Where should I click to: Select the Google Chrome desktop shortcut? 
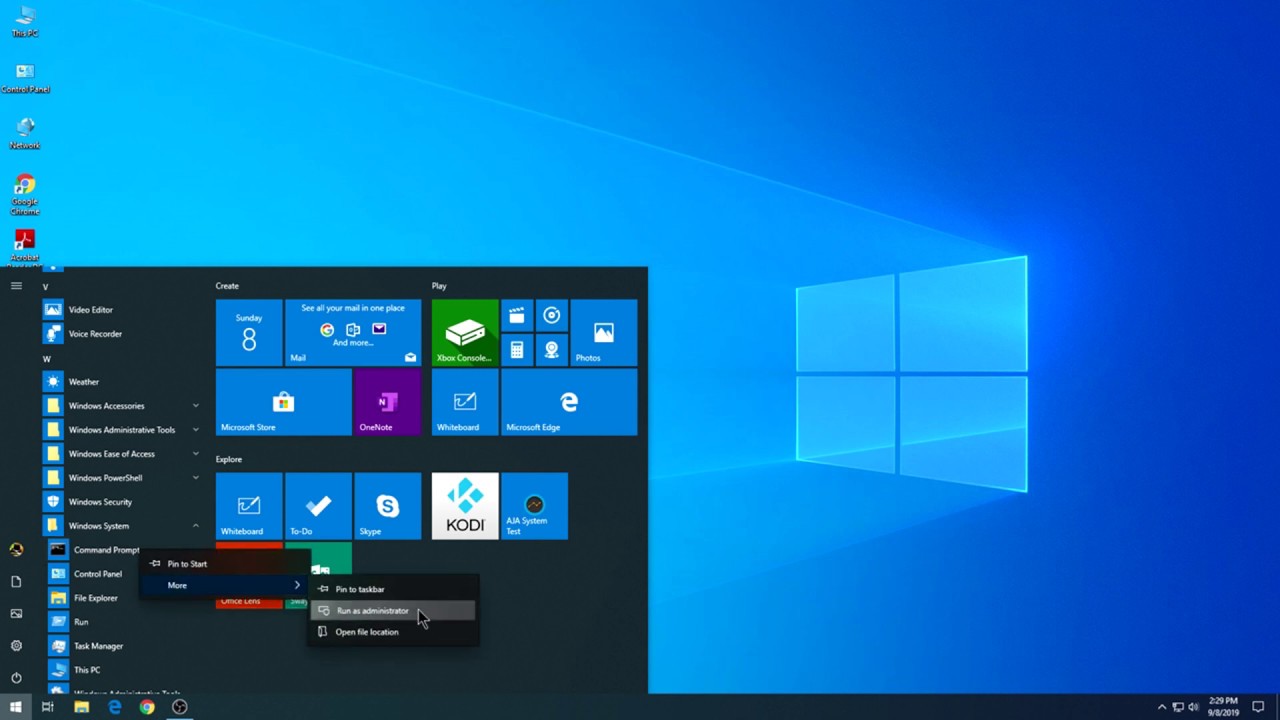(25, 195)
